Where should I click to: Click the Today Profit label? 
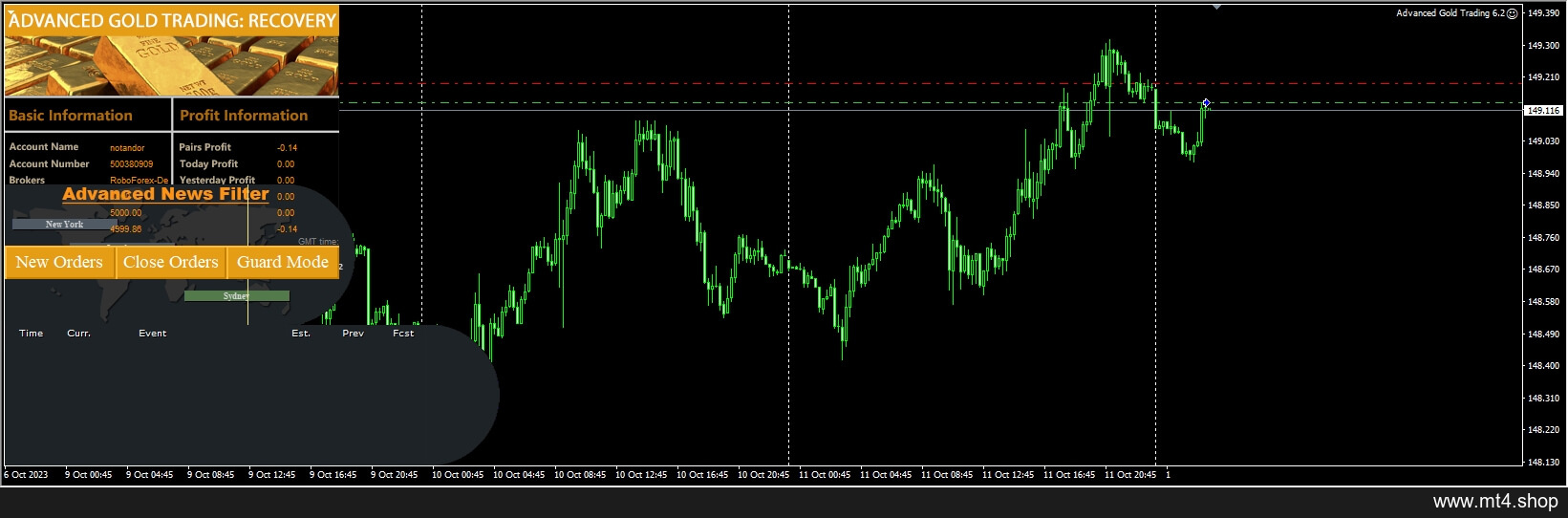click(x=208, y=163)
